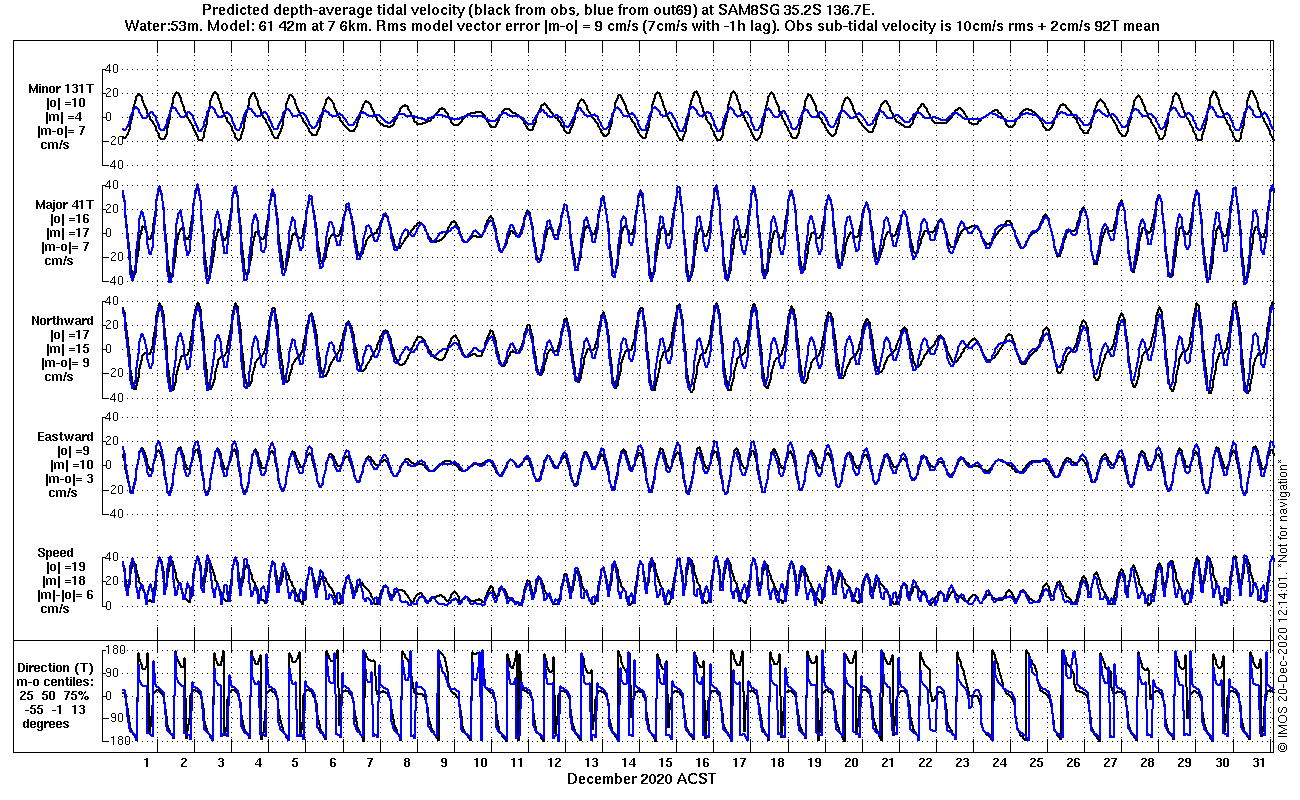This screenshot has height=800, width=1300.
Task: Click '|o| =10' under Minor 131T
Action: 65,103
